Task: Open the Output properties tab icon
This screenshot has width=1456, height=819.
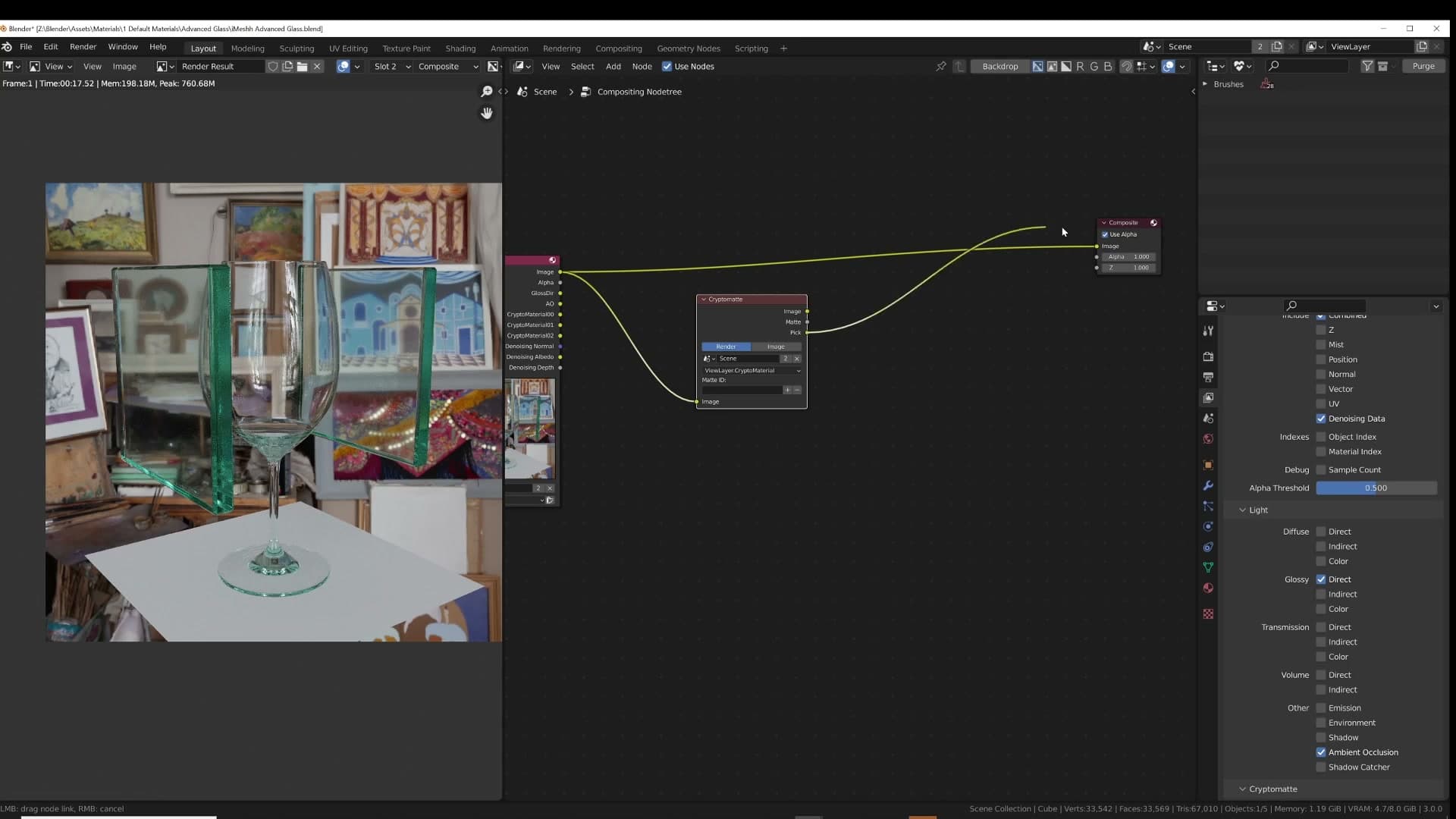Action: click(x=1208, y=377)
